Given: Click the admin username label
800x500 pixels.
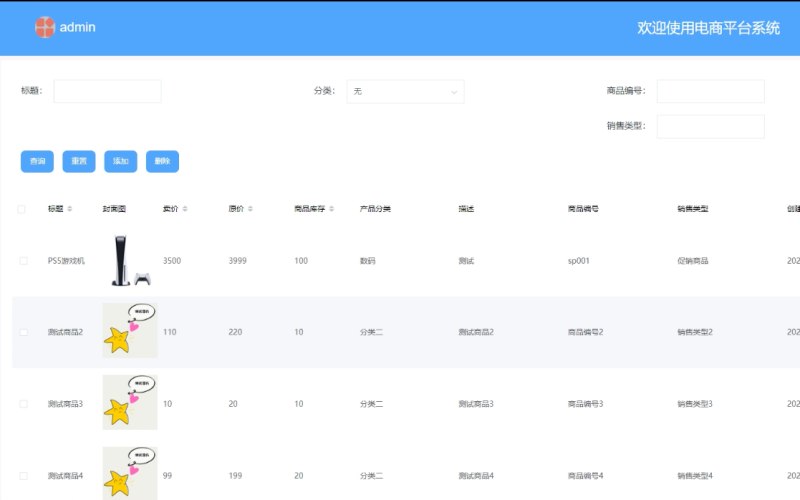Looking at the screenshot, I should pos(78,27).
